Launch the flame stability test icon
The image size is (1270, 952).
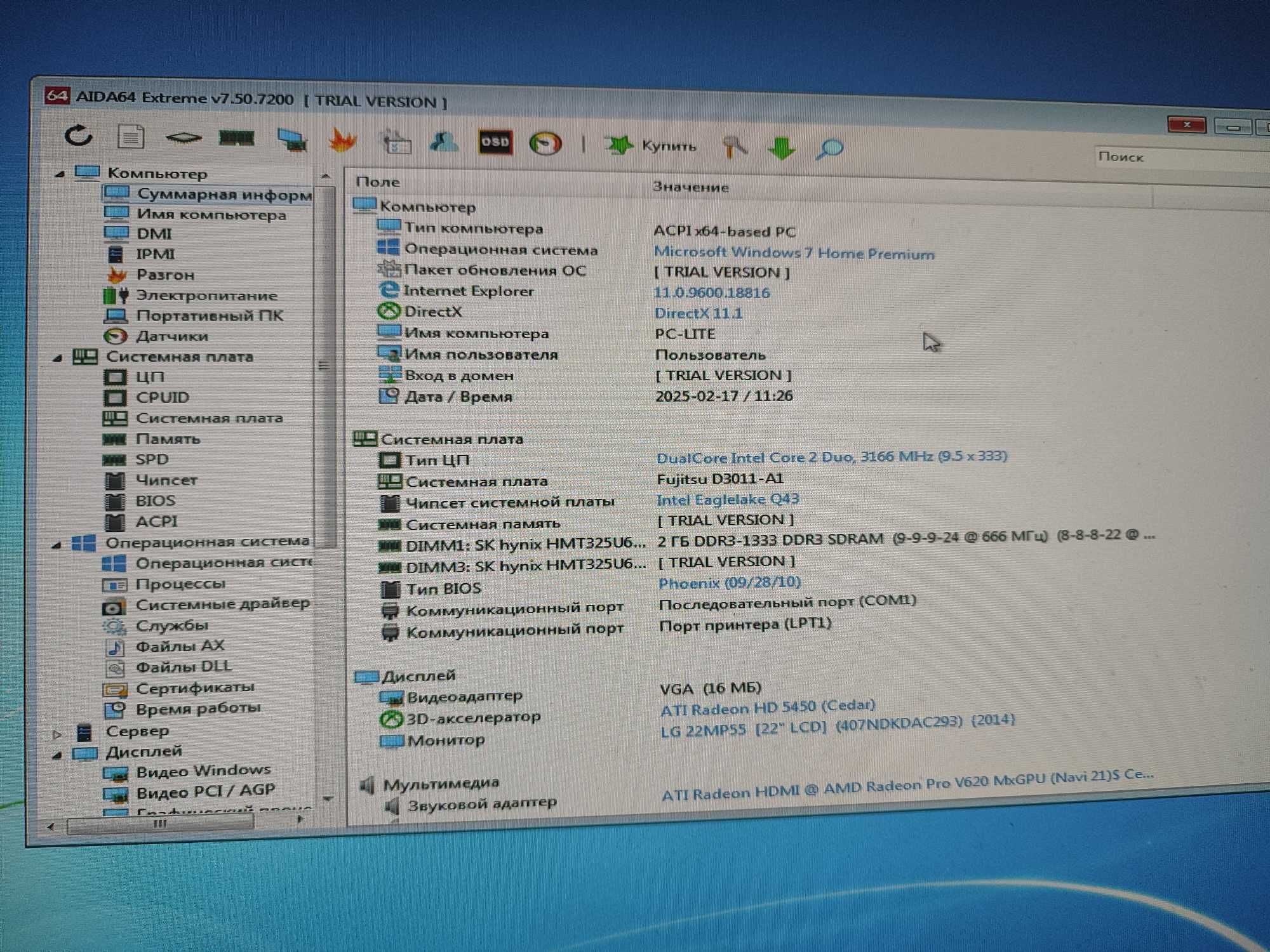click(x=342, y=140)
